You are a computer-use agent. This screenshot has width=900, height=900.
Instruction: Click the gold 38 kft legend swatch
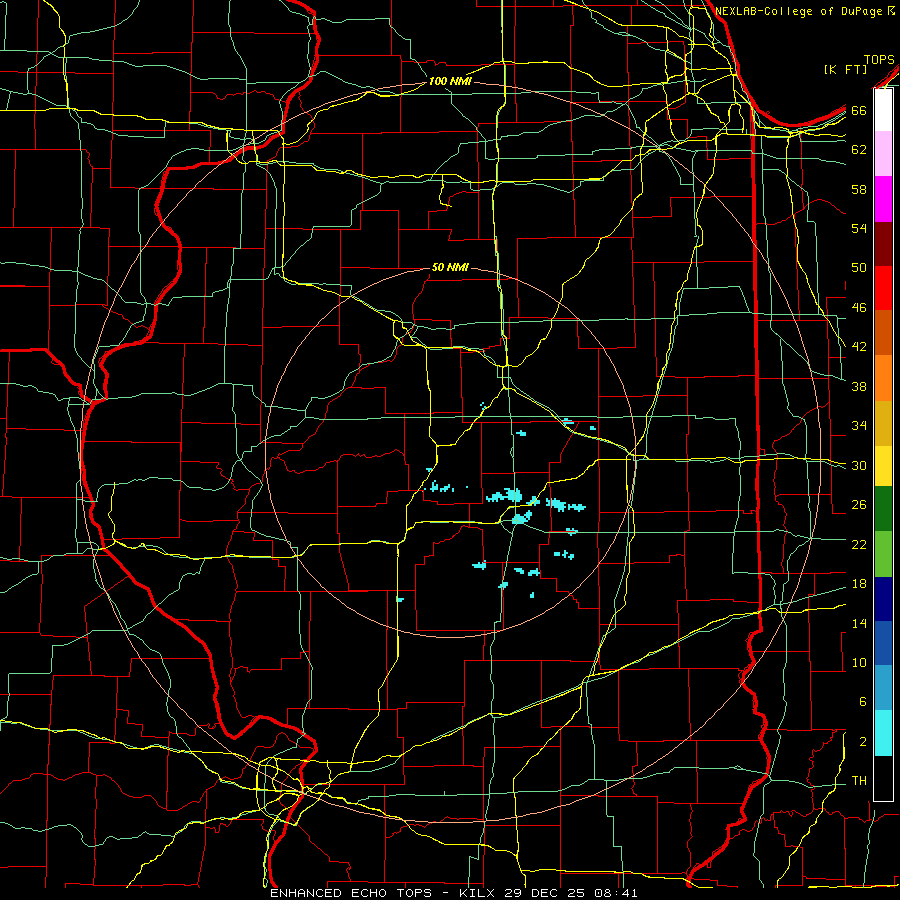click(x=883, y=424)
